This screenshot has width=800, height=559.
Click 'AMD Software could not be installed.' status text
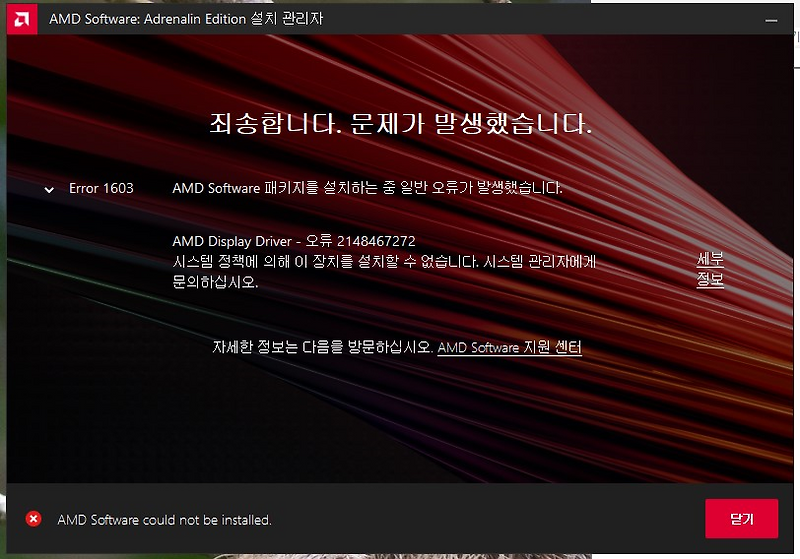164,520
